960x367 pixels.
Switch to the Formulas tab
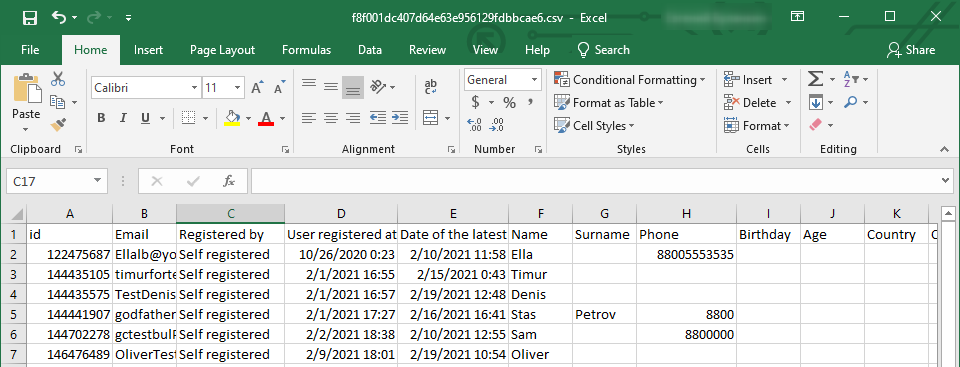(306, 50)
